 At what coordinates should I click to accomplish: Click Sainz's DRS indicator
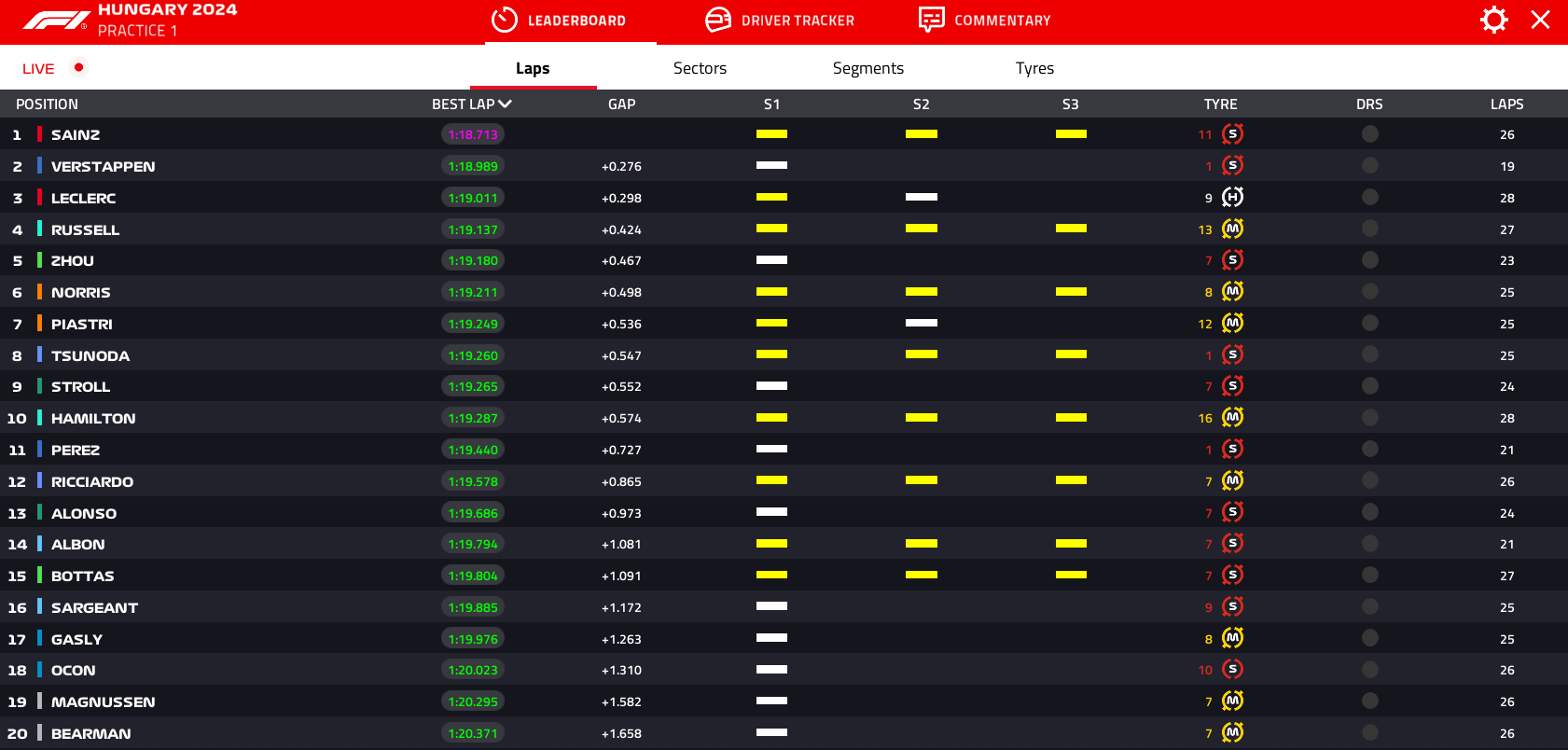click(1369, 134)
